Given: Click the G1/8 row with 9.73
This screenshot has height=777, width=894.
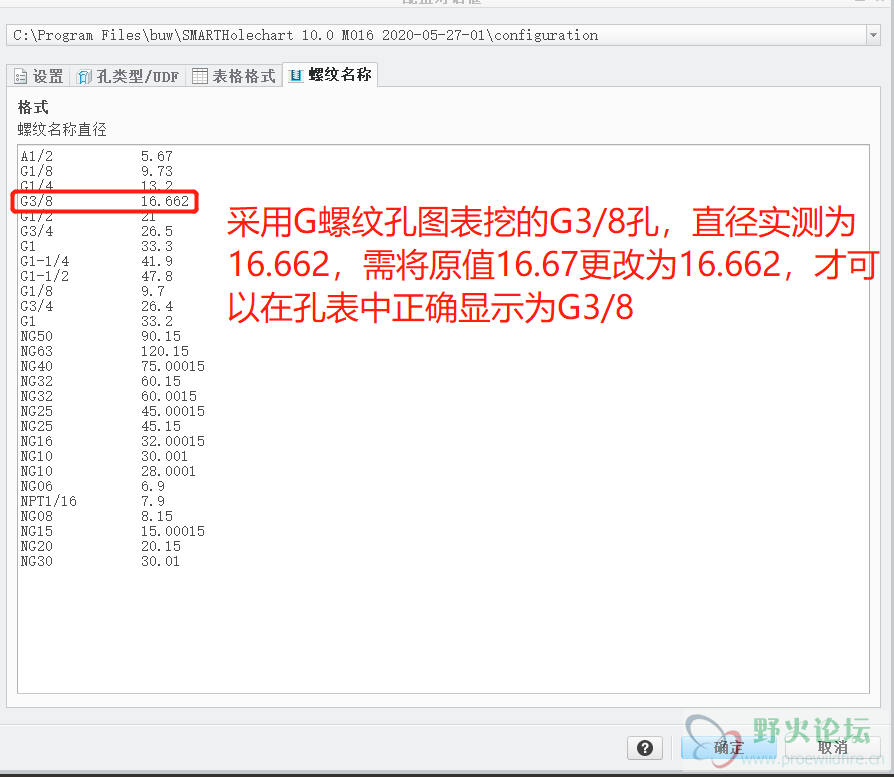Looking at the screenshot, I should pyautogui.click(x=96, y=171).
